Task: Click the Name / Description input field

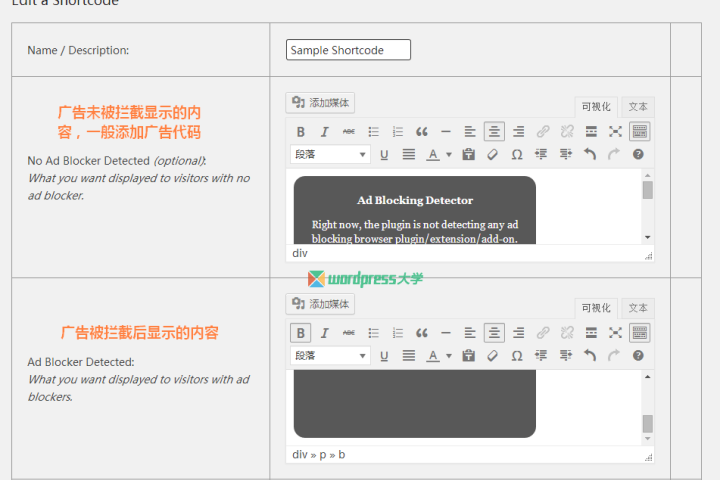Action: click(348, 50)
